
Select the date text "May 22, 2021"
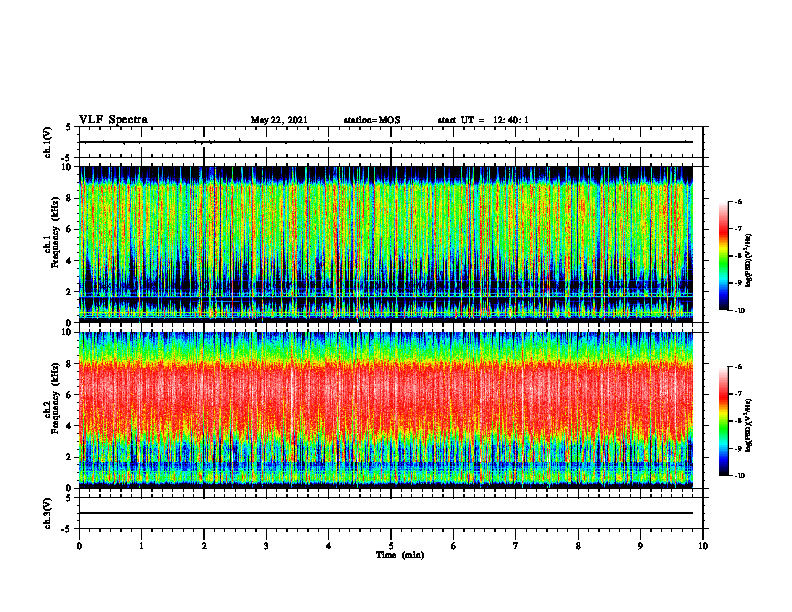click(x=279, y=120)
